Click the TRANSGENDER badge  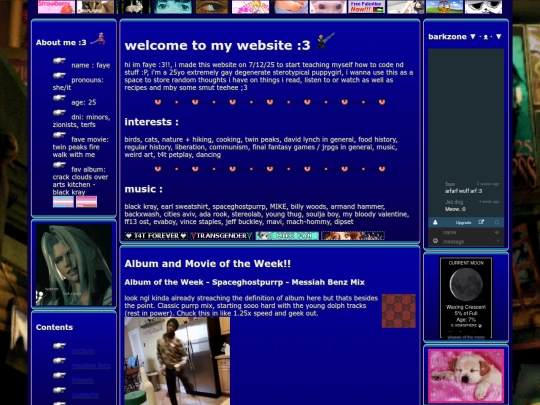[221, 236]
